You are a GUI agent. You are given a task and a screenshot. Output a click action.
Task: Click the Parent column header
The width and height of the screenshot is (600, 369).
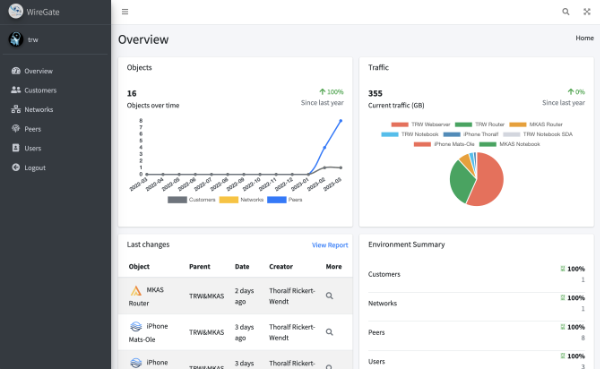[199, 266]
